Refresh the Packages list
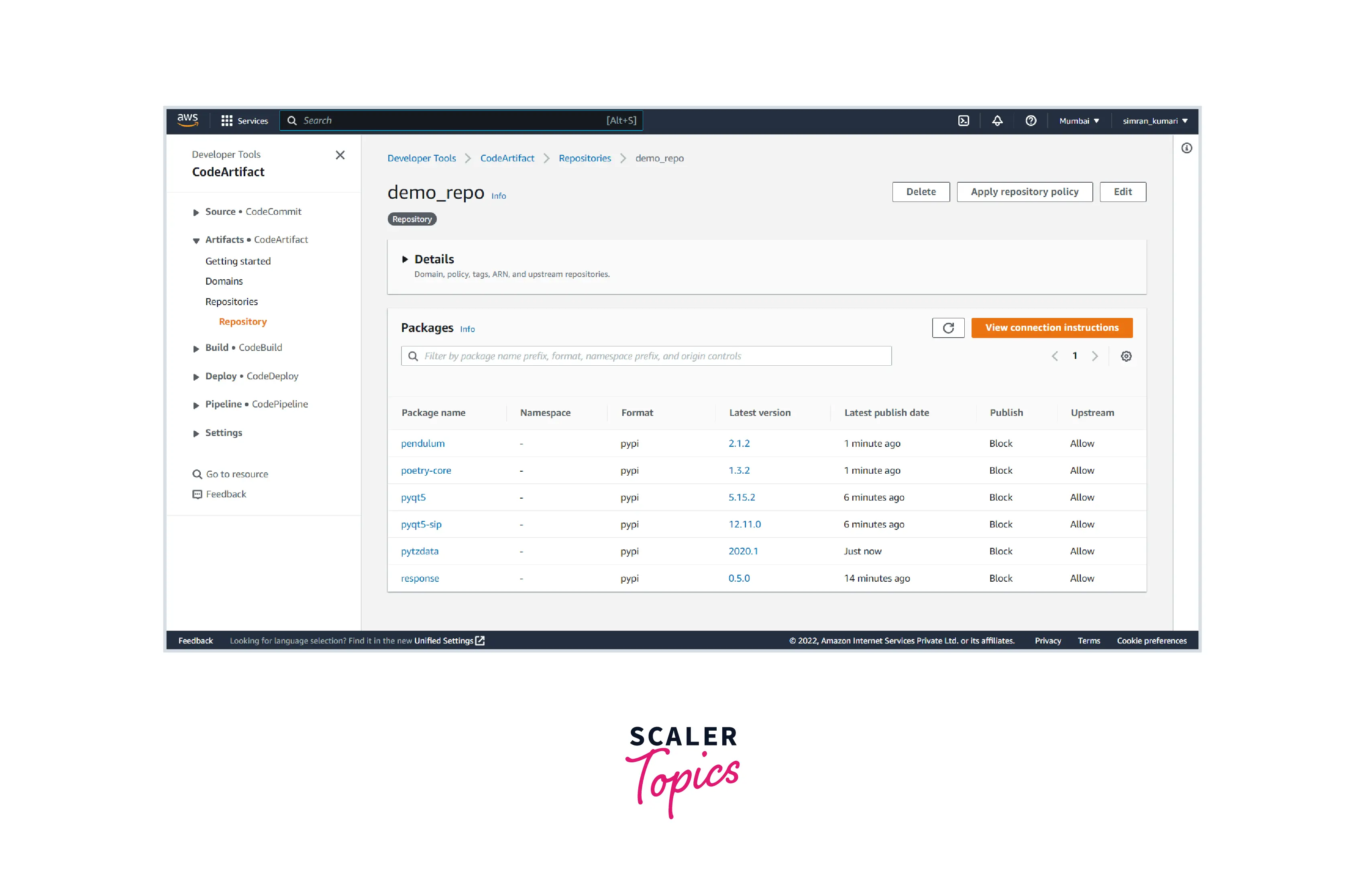This screenshot has width=1365, height=896. pyautogui.click(x=948, y=328)
